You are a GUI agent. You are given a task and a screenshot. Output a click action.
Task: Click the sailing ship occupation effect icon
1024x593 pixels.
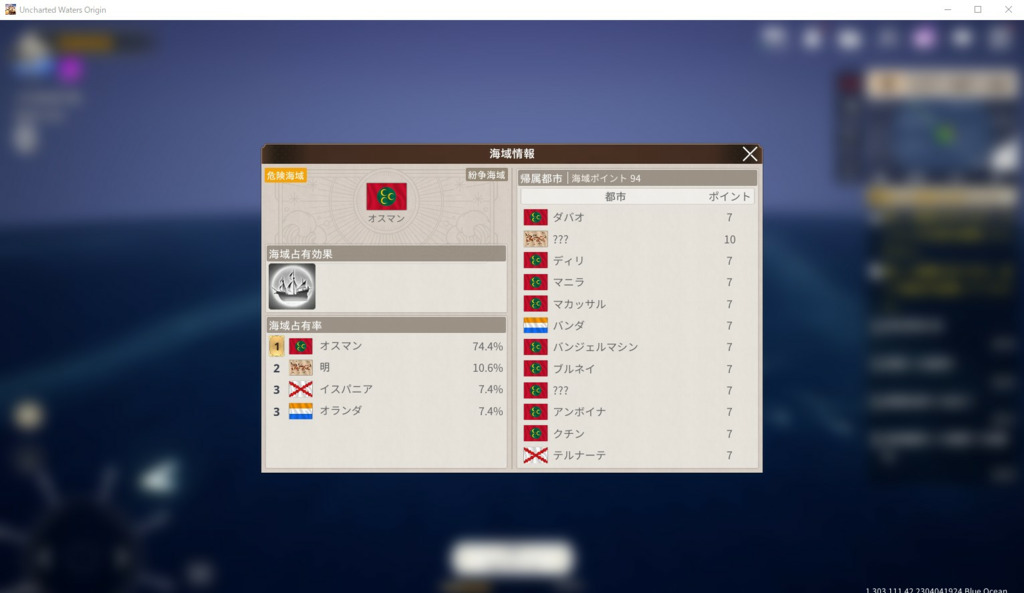pyautogui.click(x=292, y=286)
